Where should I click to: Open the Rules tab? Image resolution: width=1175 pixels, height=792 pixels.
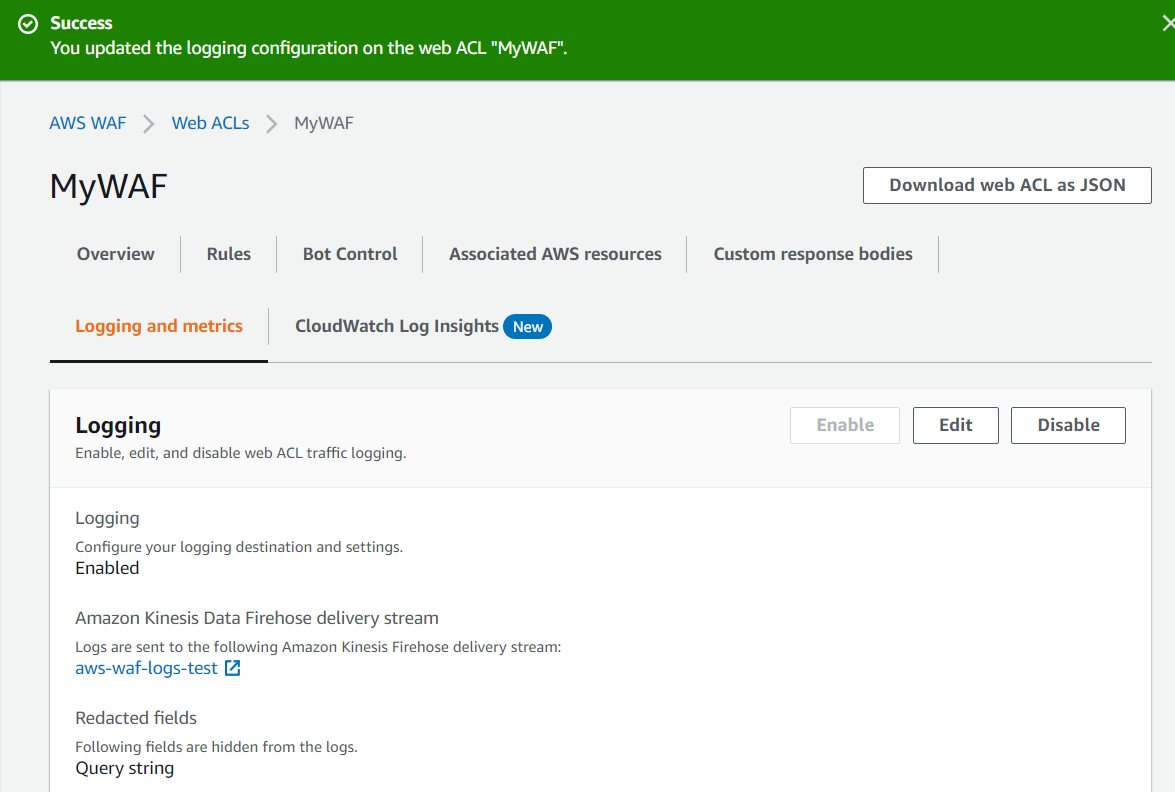tap(229, 254)
